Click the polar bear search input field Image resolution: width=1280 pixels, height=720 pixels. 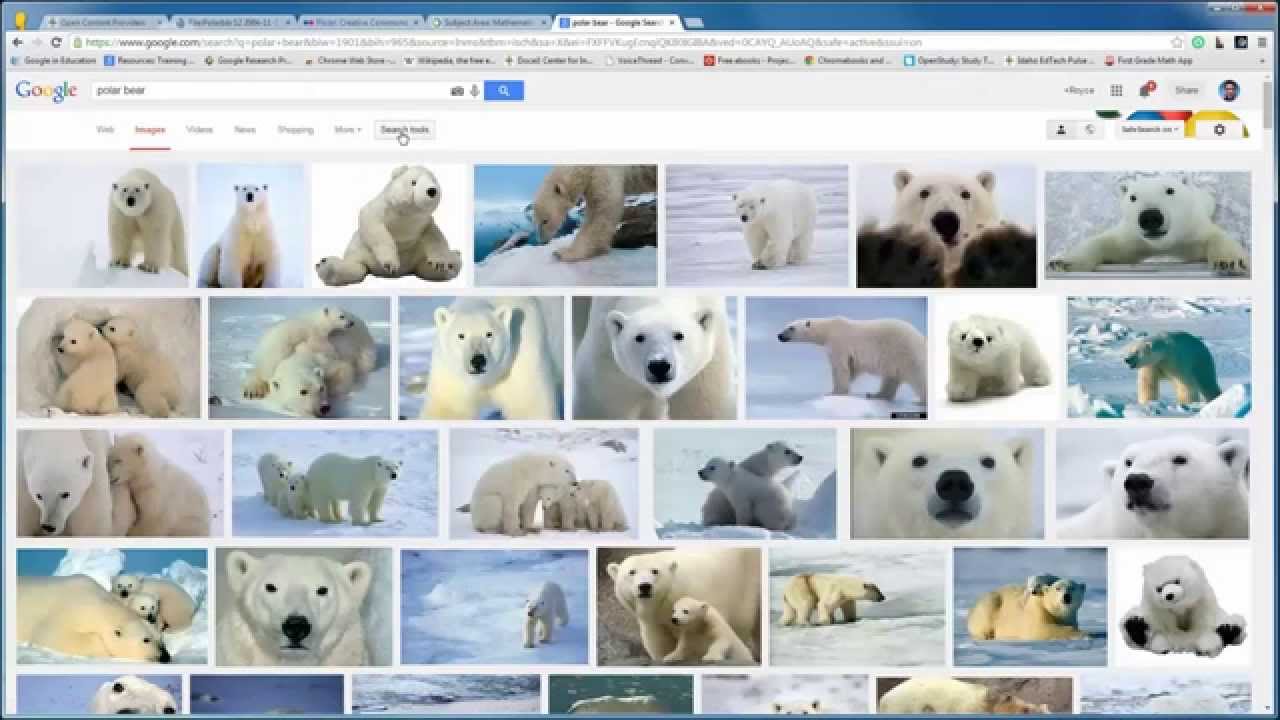pos(270,91)
